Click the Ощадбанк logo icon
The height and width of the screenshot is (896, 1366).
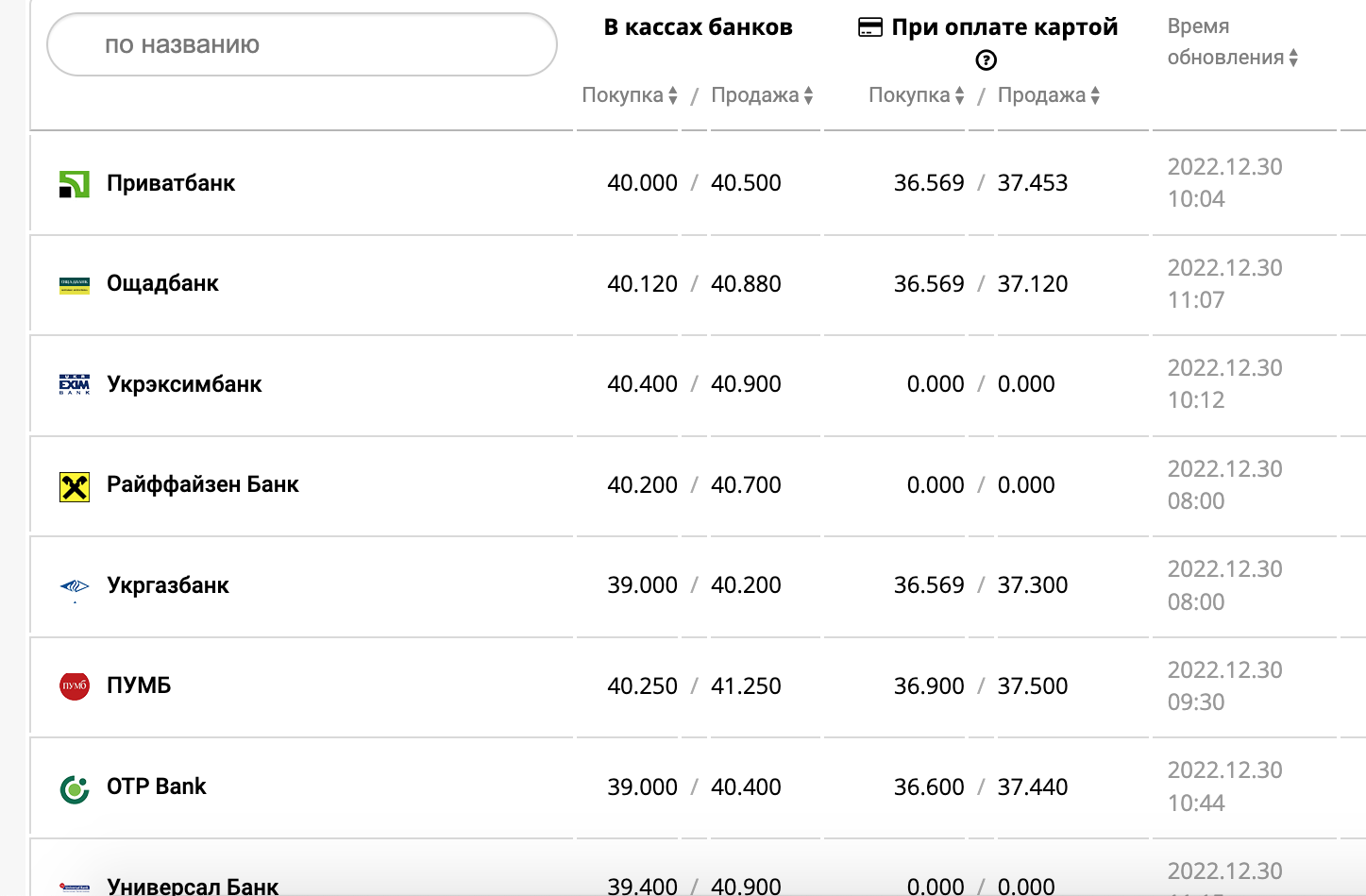coord(74,285)
